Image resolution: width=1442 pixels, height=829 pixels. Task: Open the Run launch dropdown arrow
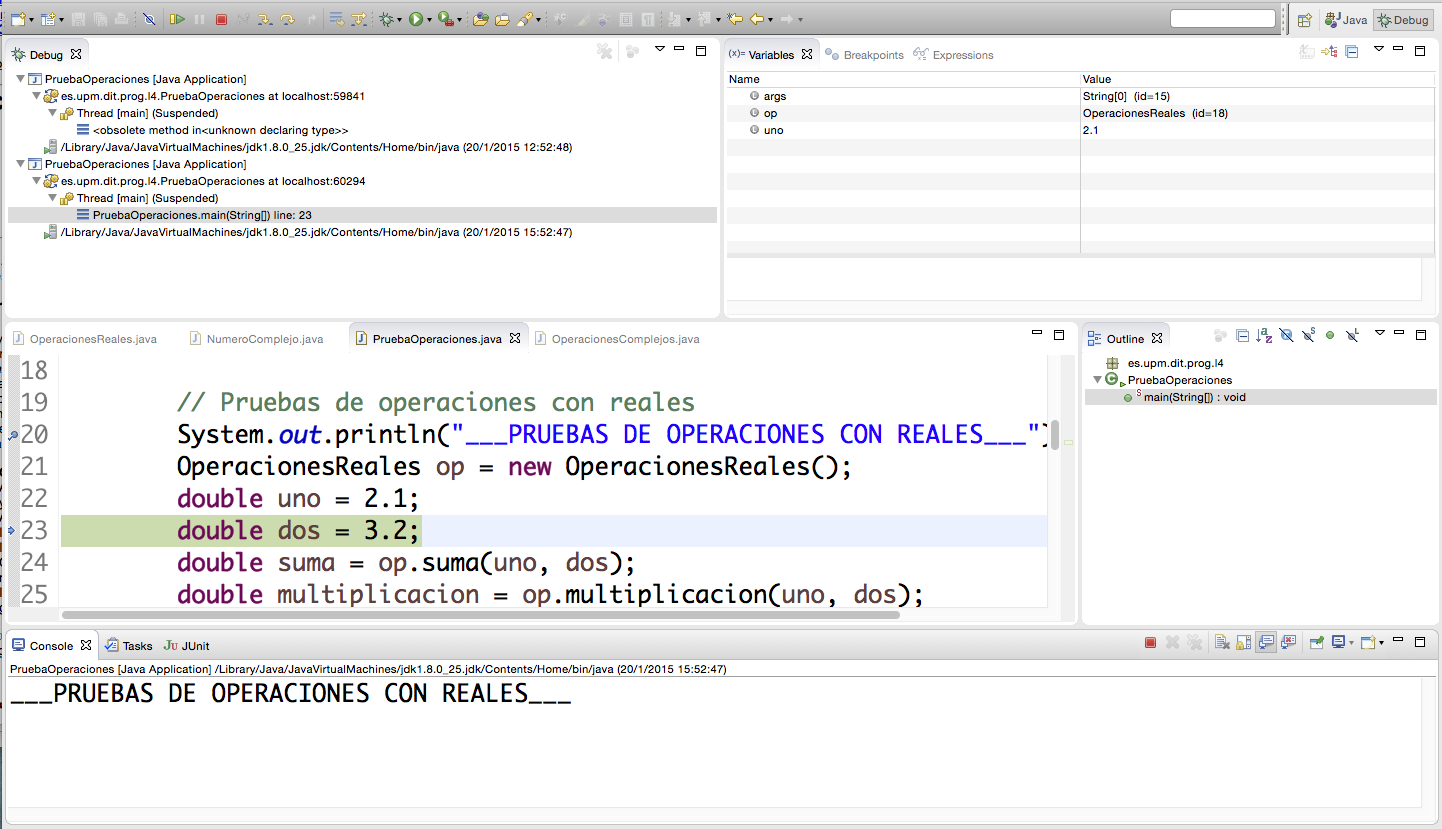pyautogui.click(x=429, y=20)
